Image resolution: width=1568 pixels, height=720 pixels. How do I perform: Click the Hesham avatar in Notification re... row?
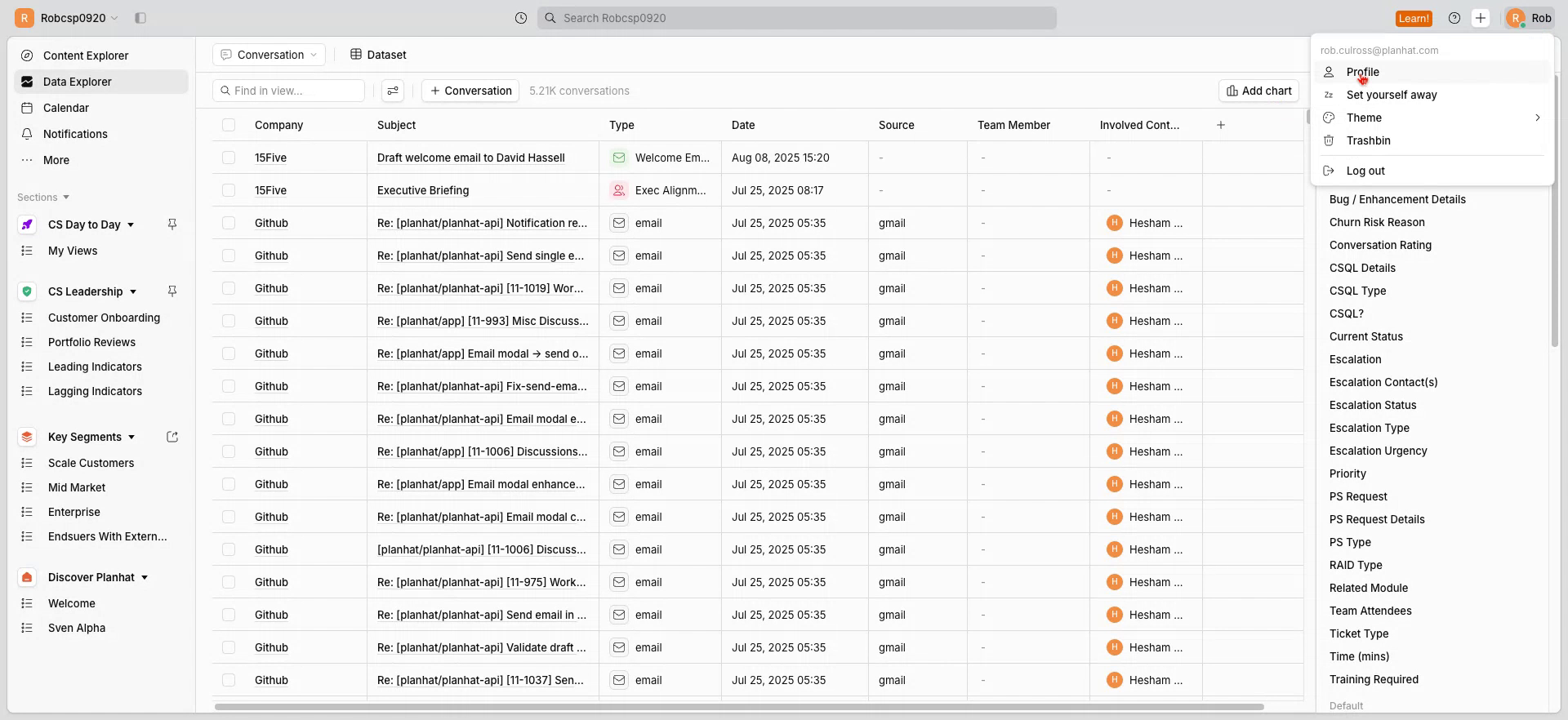pyautogui.click(x=1115, y=223)
